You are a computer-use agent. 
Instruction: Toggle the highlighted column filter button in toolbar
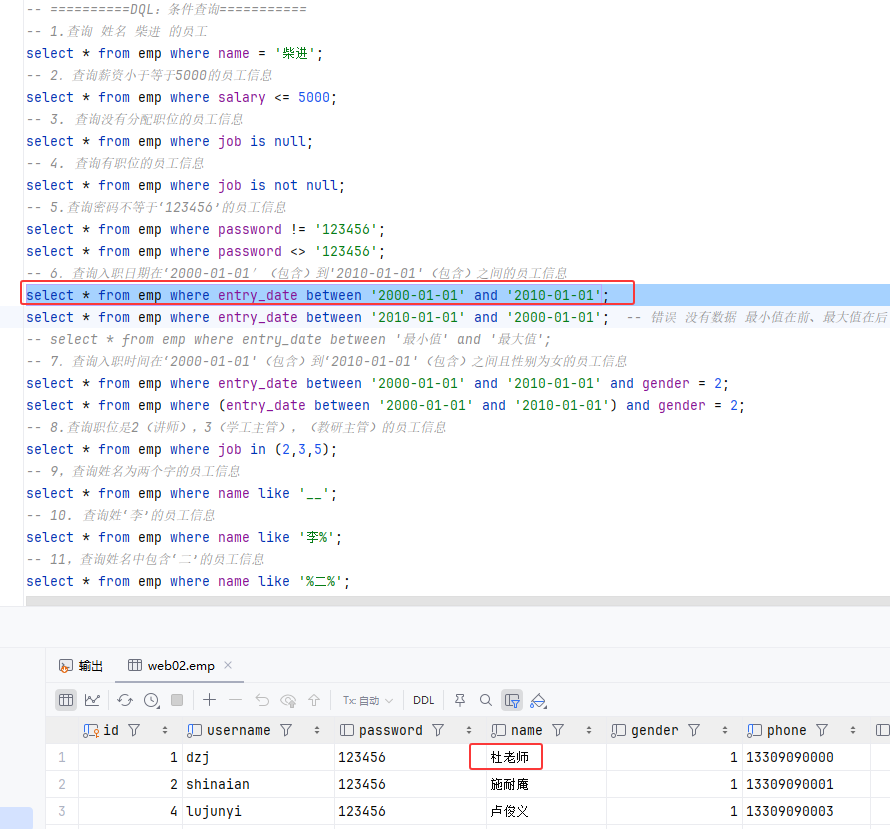coord(512,700)
